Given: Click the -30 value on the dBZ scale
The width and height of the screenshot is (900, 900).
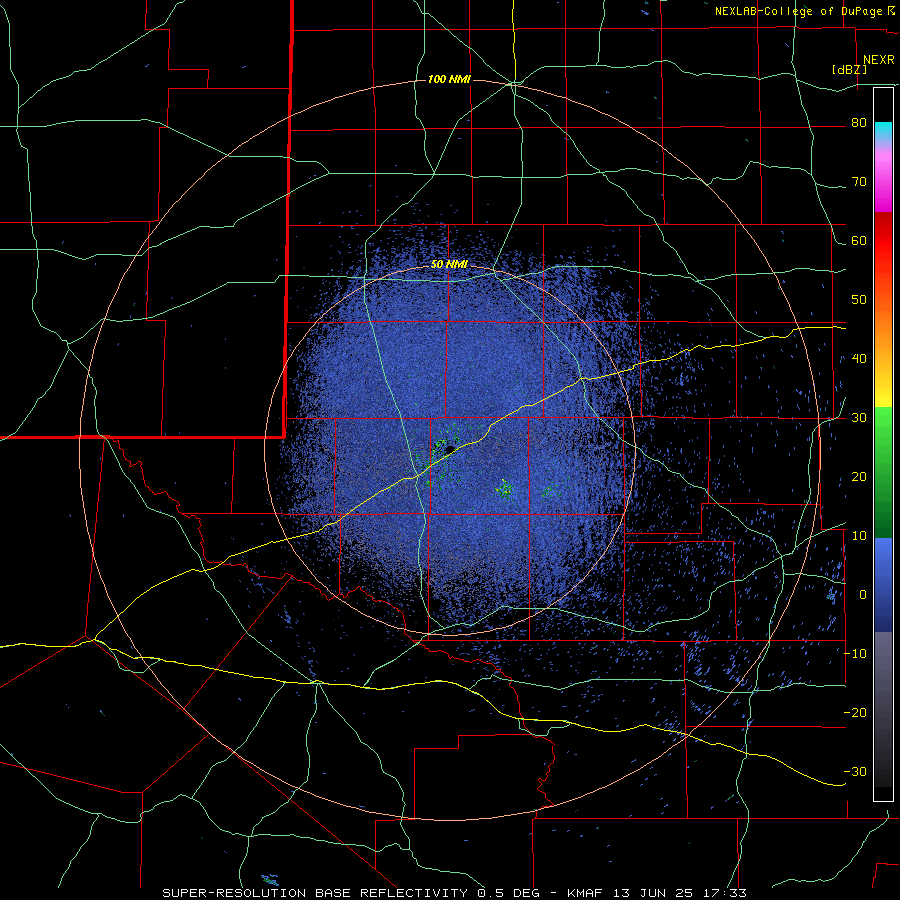Looking at the screenshot, I should click(855, 771).
